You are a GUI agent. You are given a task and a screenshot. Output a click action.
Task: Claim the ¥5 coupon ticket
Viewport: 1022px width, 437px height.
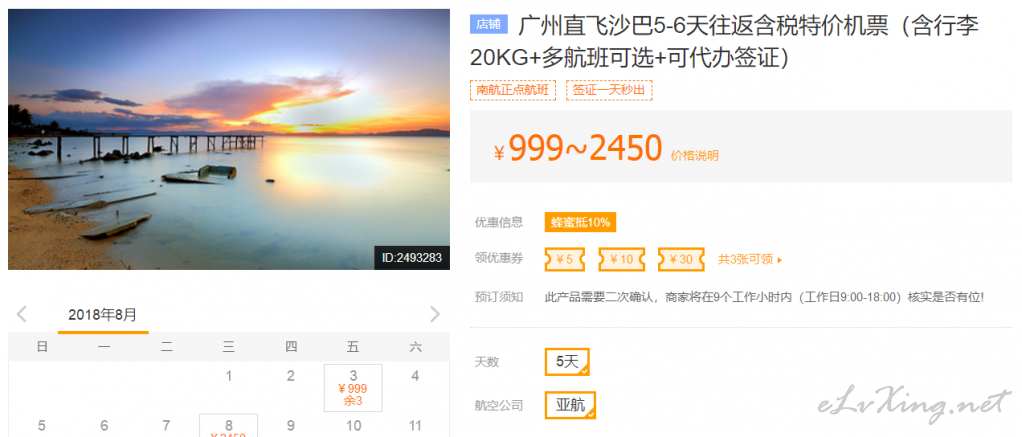(564, 260)
